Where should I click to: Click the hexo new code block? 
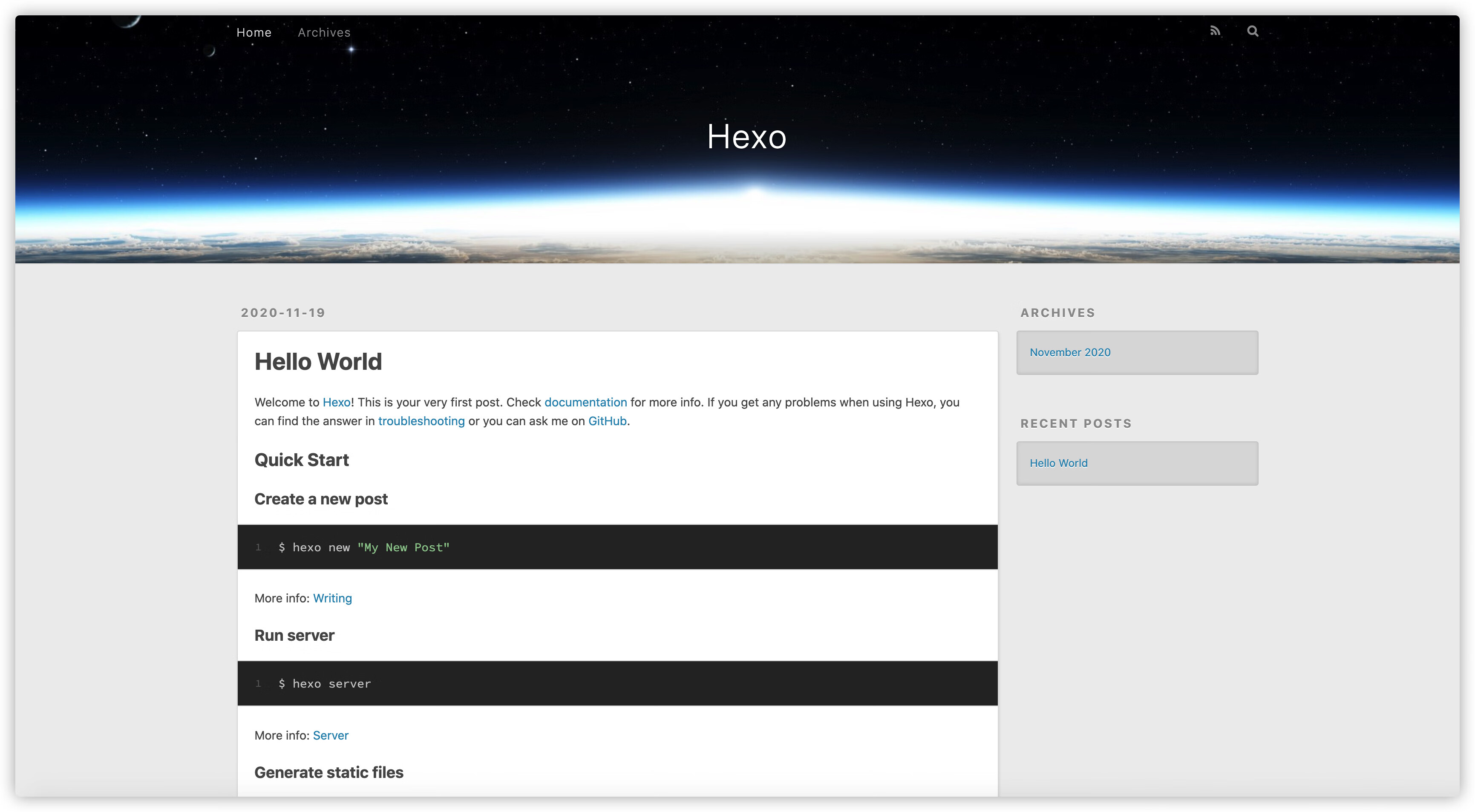[617, 547]
